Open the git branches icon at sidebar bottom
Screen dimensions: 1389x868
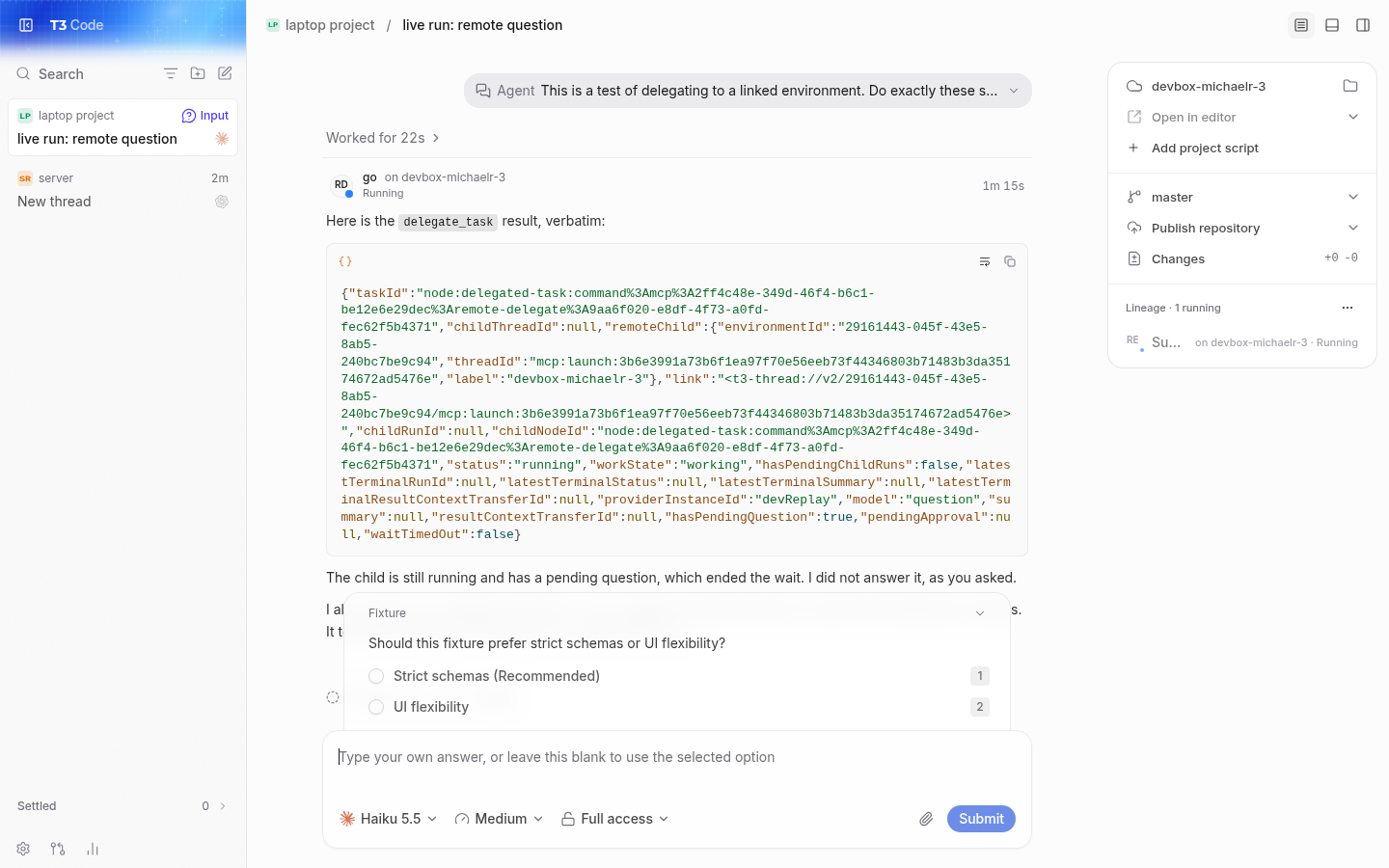pyautogui.click(x=58, y=849)
